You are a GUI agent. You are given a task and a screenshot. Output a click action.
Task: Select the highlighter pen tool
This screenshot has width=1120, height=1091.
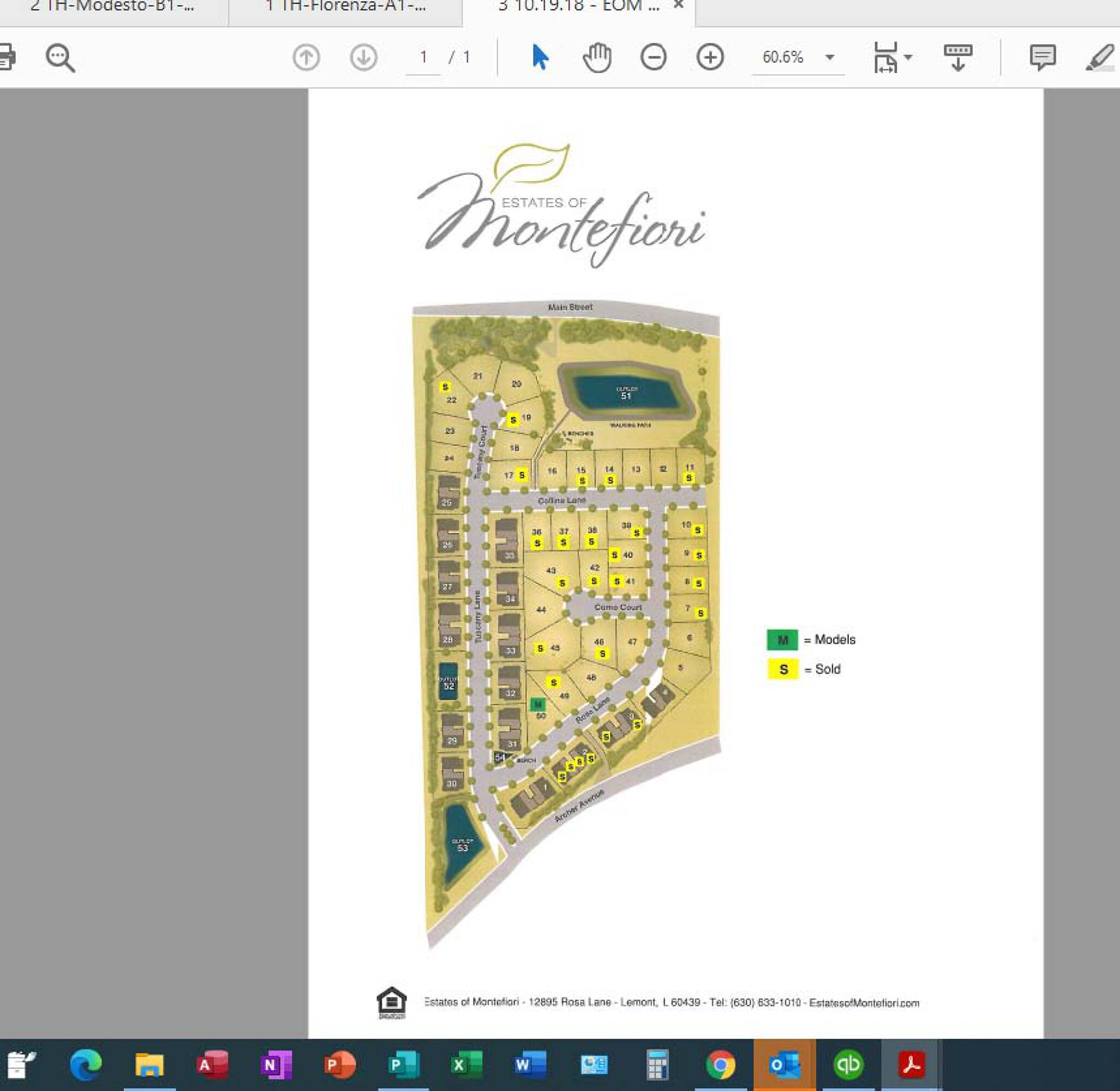[x=1099, y=57]
